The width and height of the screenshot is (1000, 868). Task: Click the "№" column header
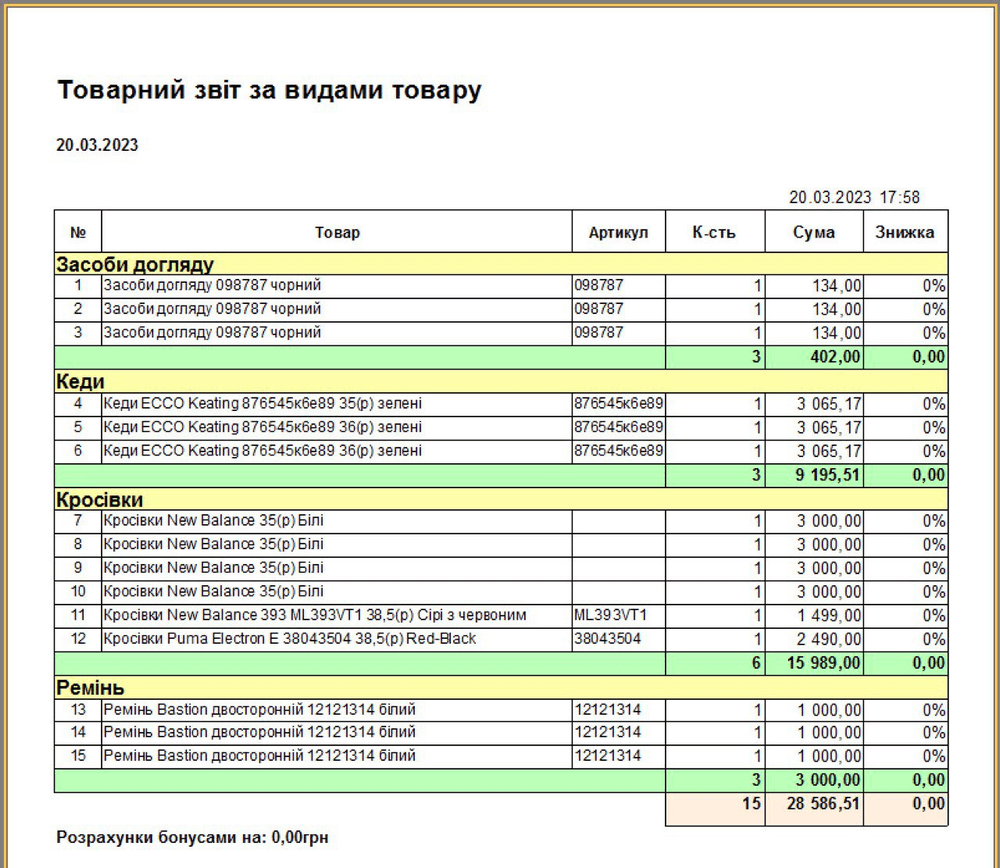click(78, 232)
